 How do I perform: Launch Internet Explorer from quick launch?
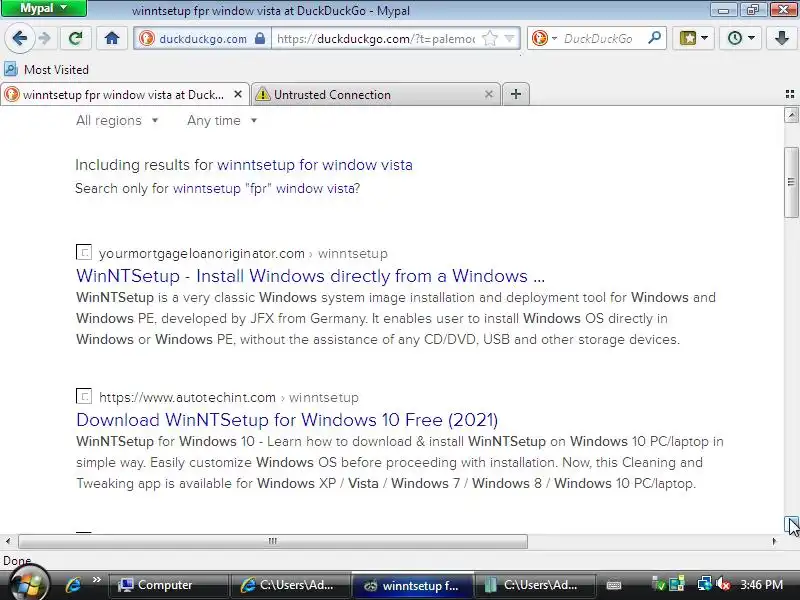[x=73, y=585]
